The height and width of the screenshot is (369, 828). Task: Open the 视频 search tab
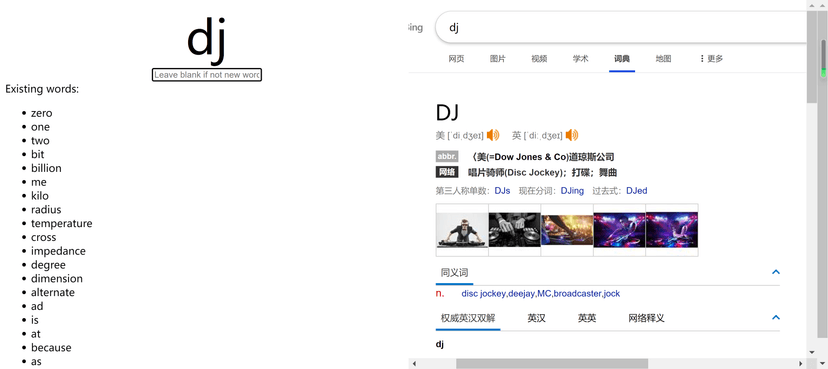point(539,59)
